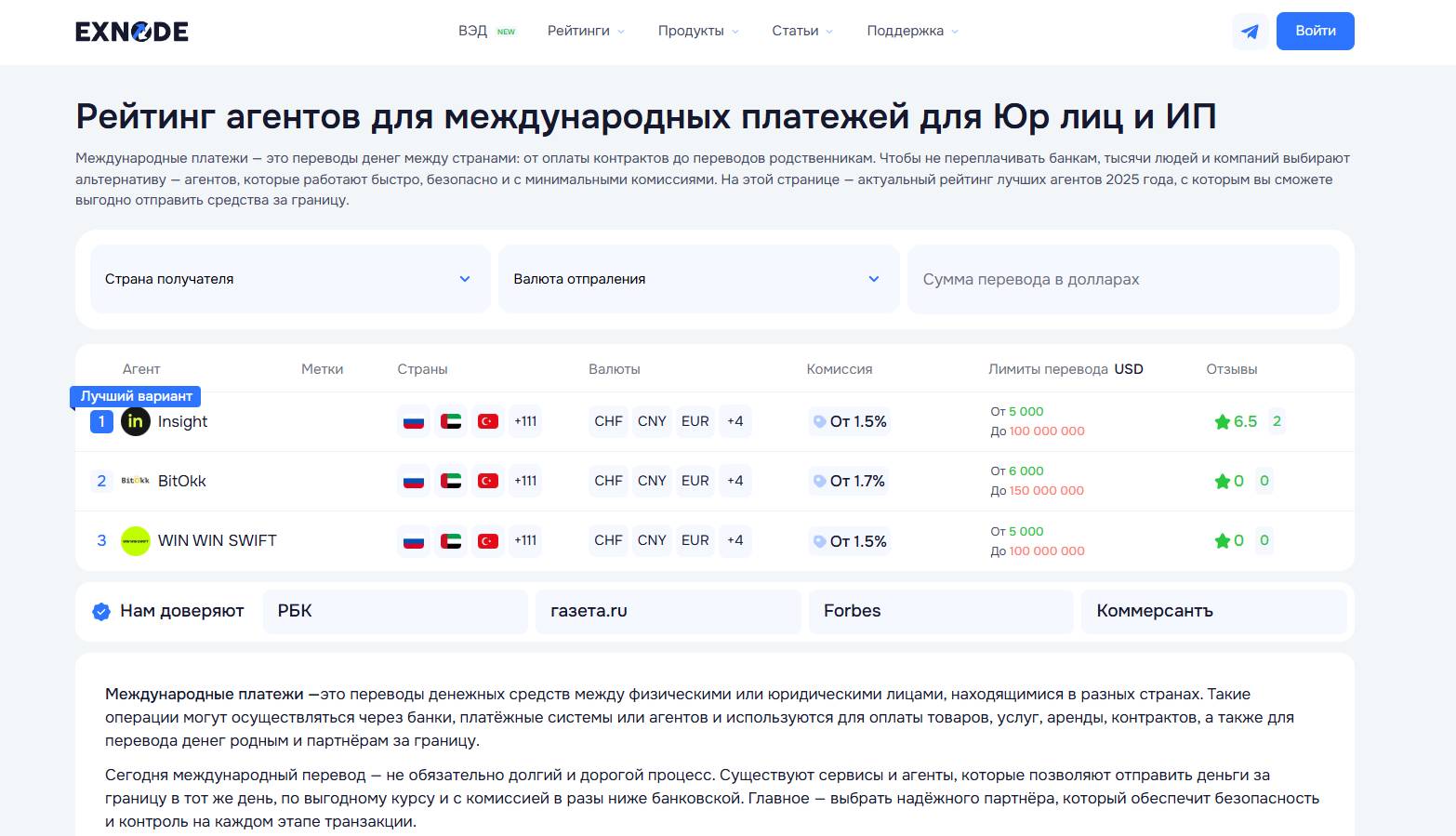This screenshot has height=836, width=1456.
Task: Click the Exnode logo
Action: click(132, 32)
